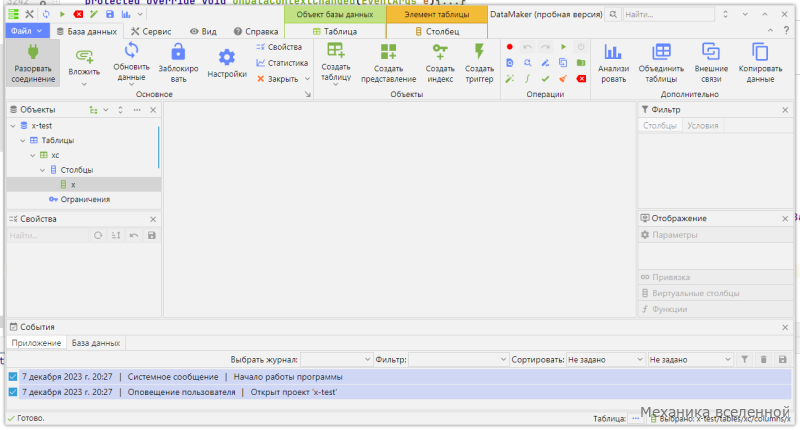Expand the Виртуальные столбцы section

715,293
